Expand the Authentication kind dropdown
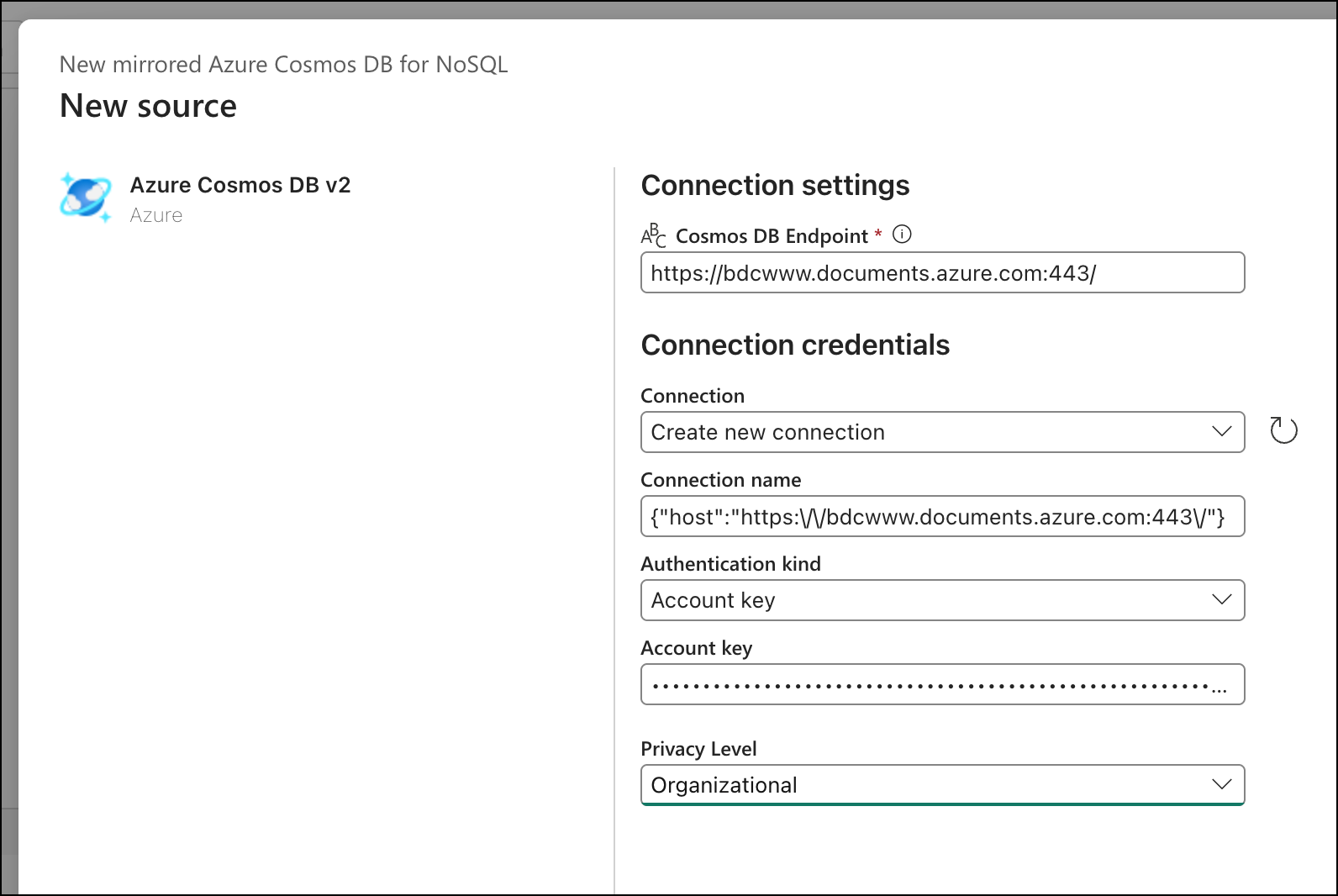The width and height of the screenshot is (1338, 896). (x=942, y=600)
